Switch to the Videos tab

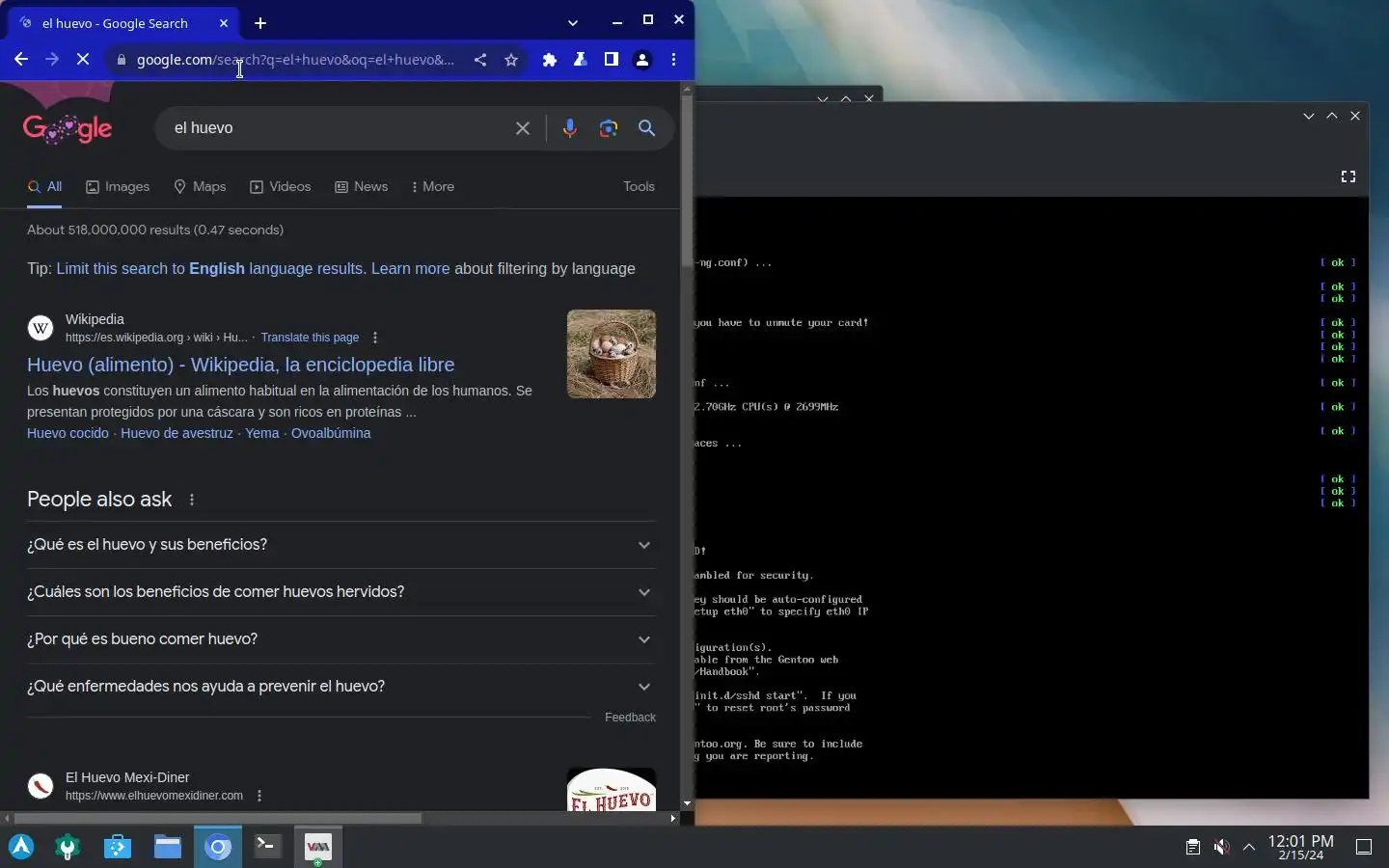click(281, 187)
